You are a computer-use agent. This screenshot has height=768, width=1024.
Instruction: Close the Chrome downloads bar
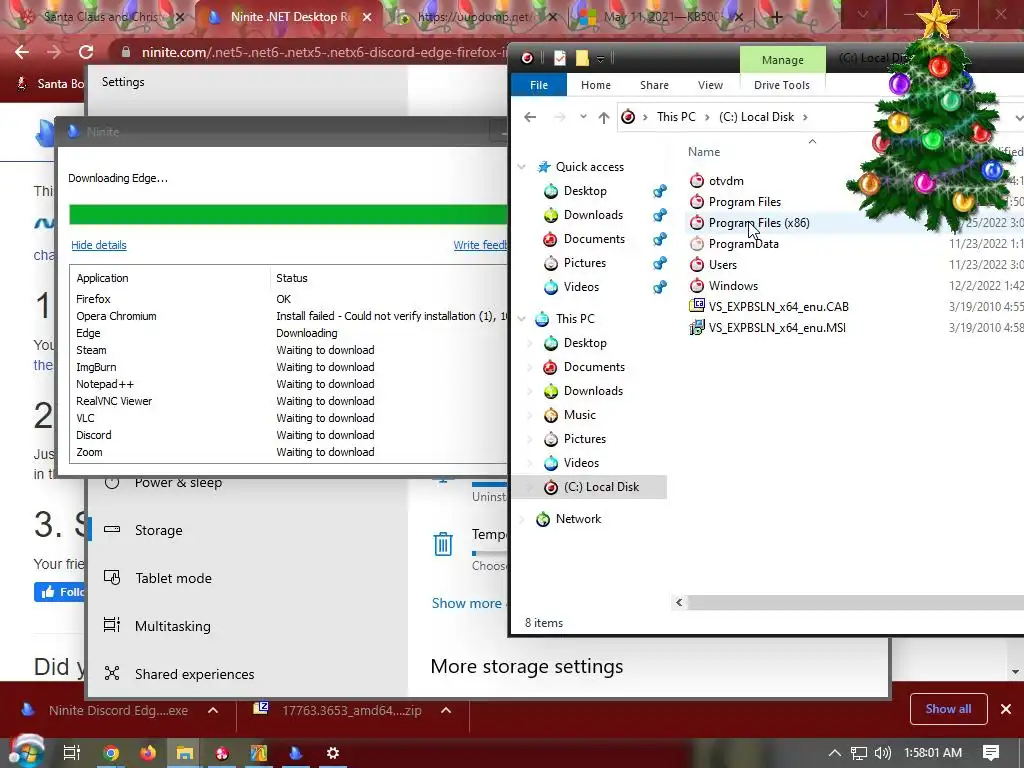point(1006,709)
